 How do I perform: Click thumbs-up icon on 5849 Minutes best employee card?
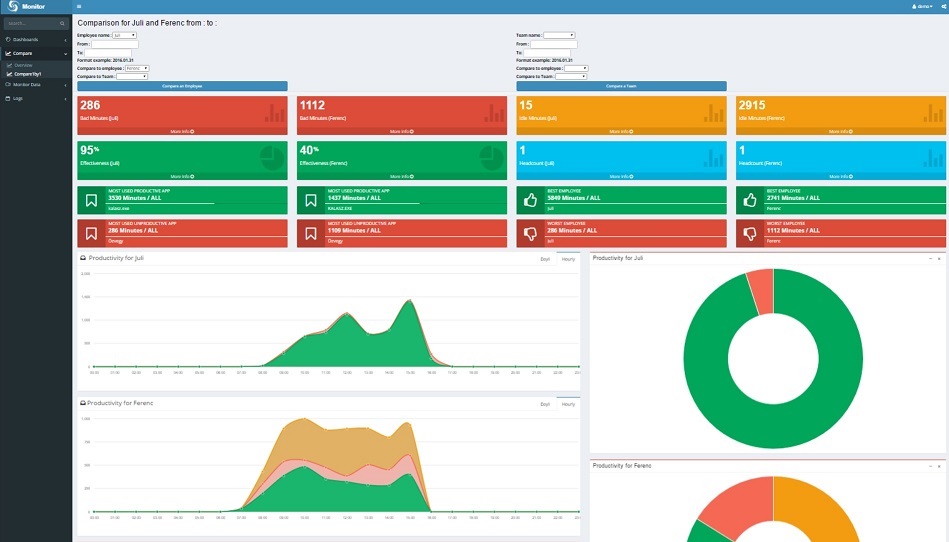point(530,200)
